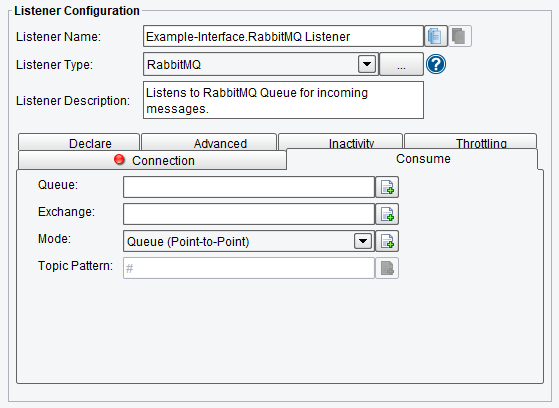Click the variable icon beside the Mode dropdown
Viewport: 559px width, 408px height.
pos(387,241)
